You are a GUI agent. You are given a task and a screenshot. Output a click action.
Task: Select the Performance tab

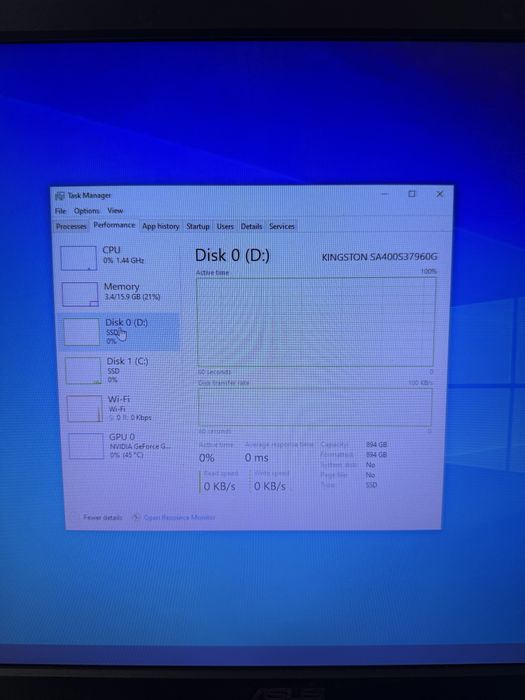coord(114,225)
